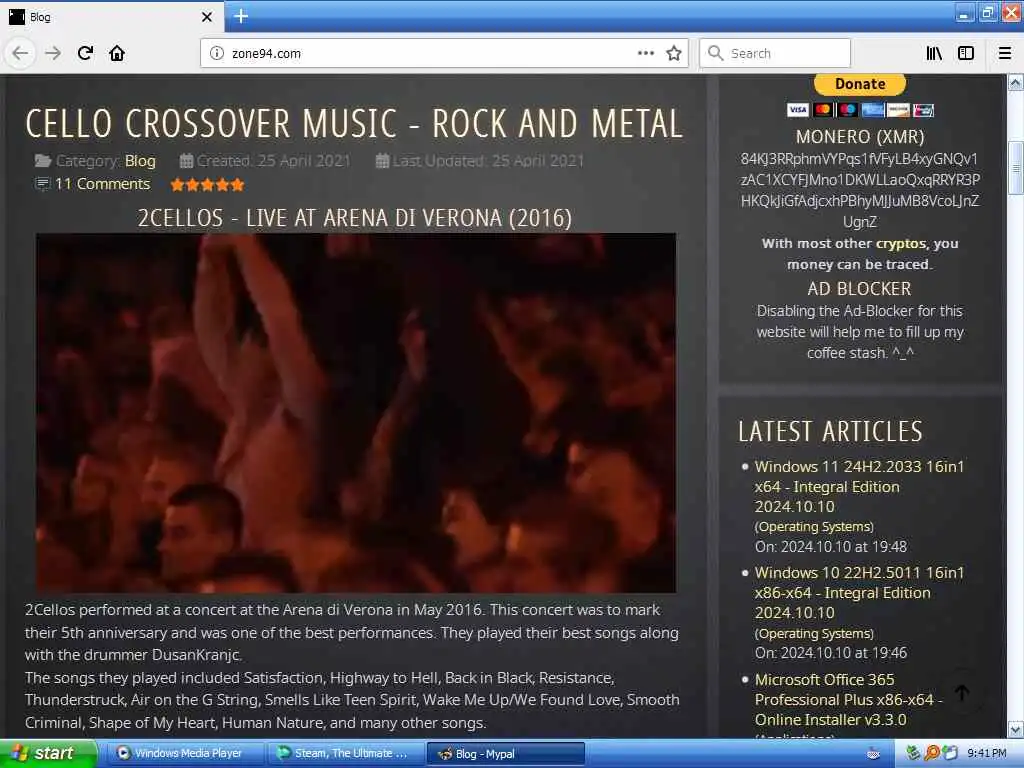Click the AD BLOCKER heading

(859, 289)
